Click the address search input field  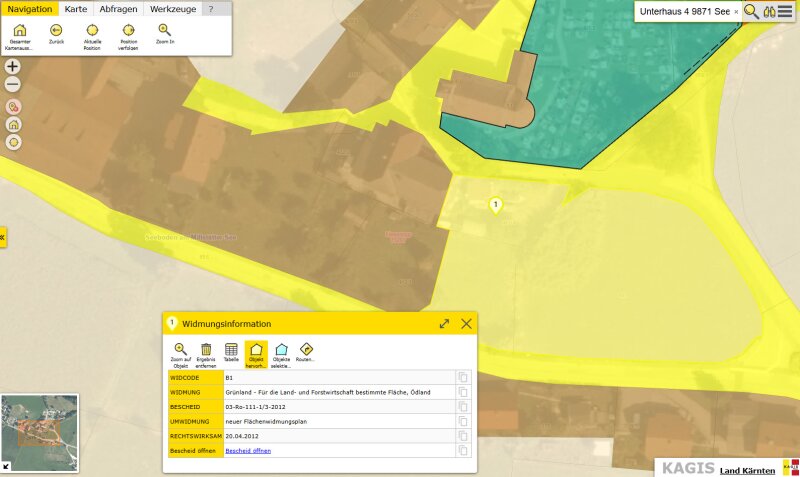click(x=684, y=12)
